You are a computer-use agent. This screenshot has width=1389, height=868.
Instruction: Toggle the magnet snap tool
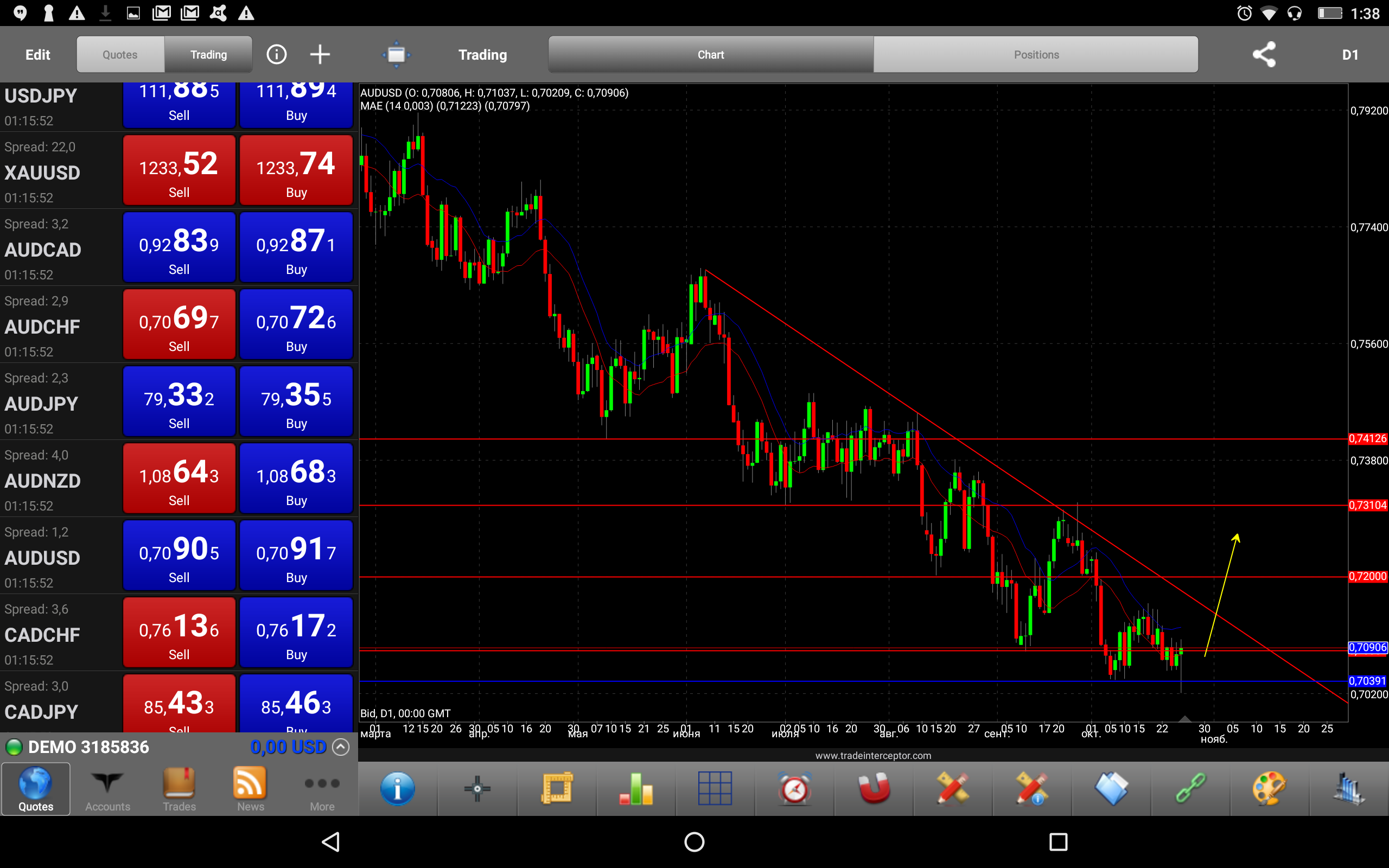click(x=874, y=788)
